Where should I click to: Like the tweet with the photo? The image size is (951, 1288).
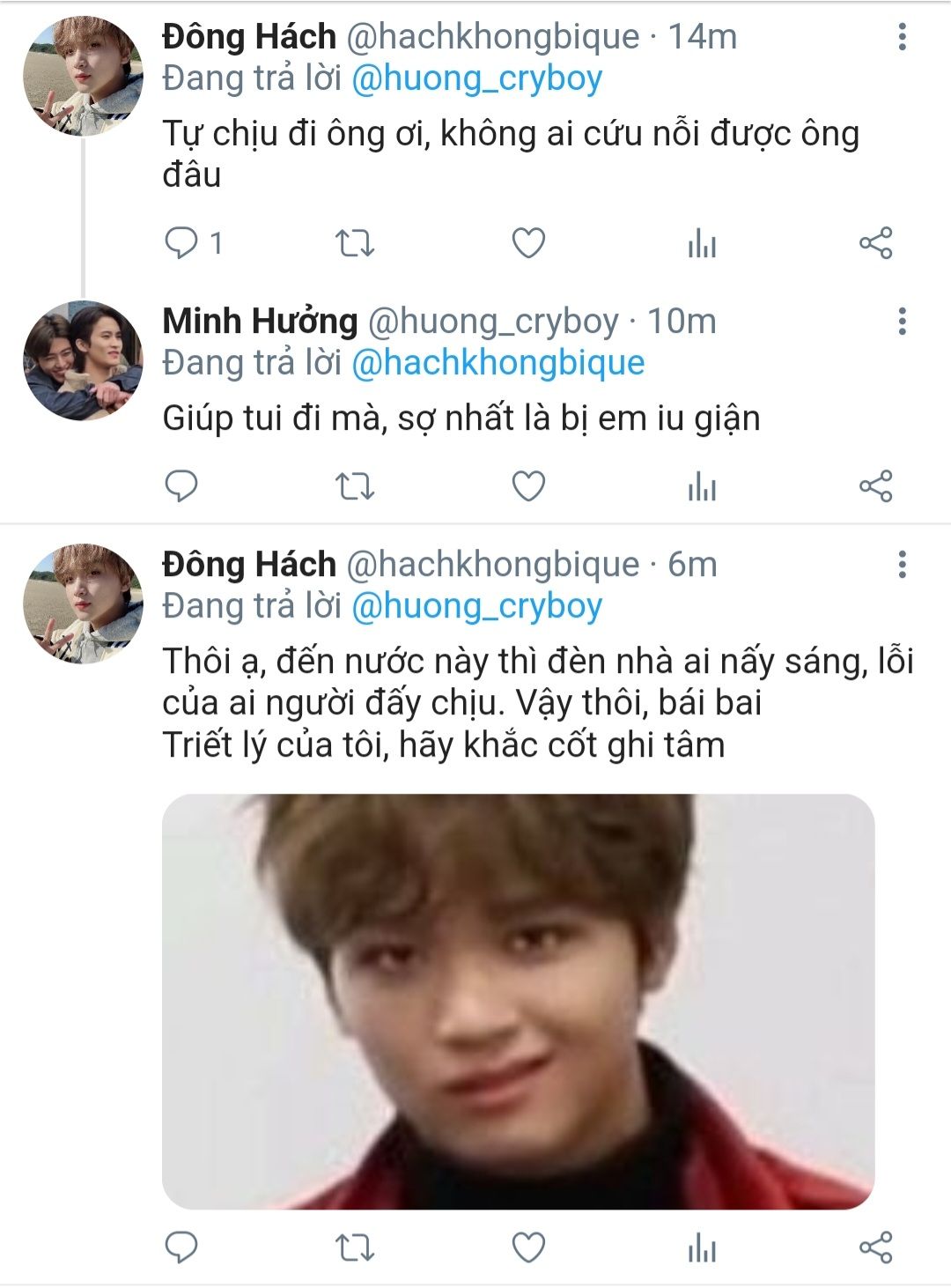(528, 1247)
